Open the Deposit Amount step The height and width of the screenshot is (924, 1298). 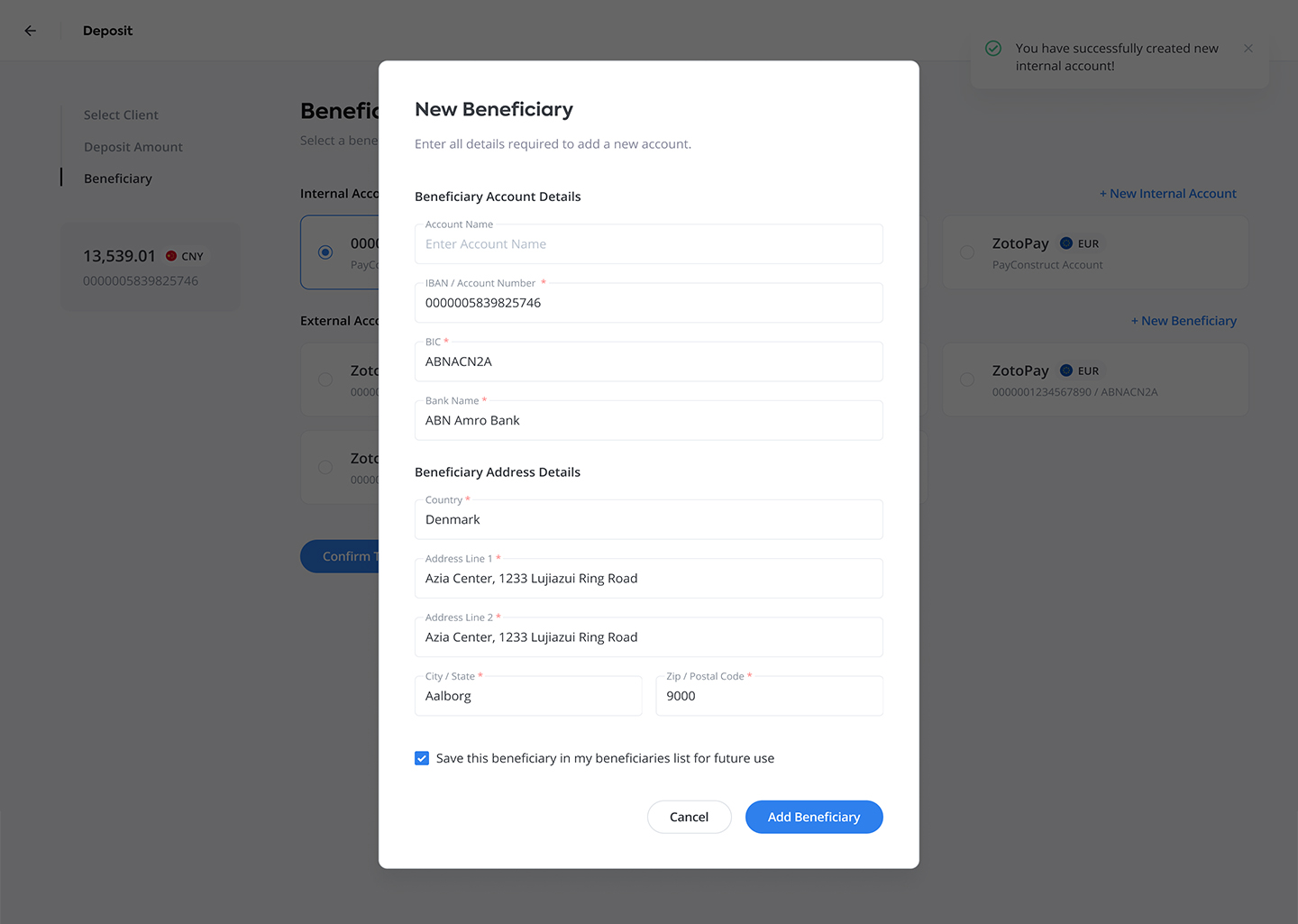(x=133, y=147)
